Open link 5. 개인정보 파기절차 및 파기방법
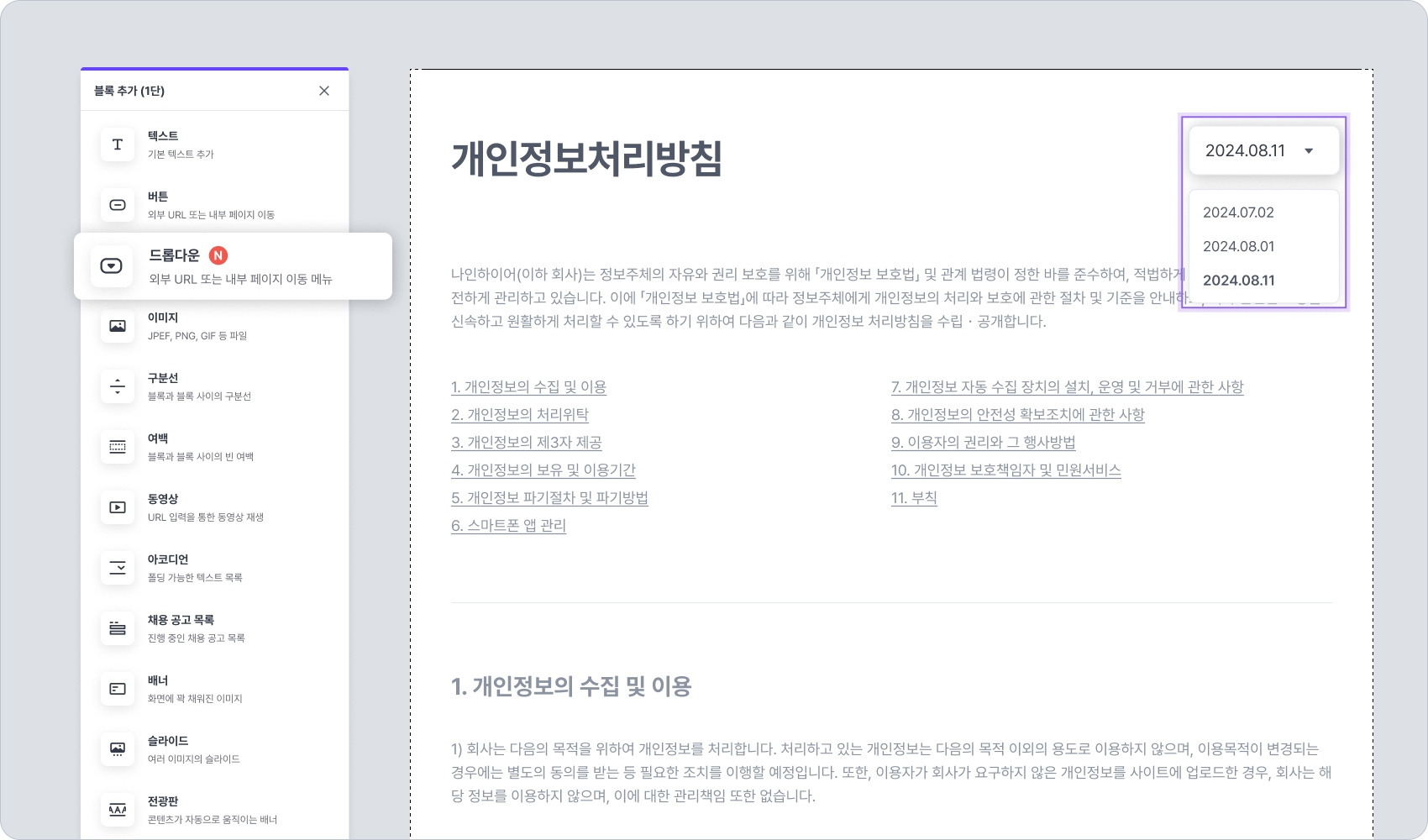This screenshot has width=1428, height=840. [549, 498]
